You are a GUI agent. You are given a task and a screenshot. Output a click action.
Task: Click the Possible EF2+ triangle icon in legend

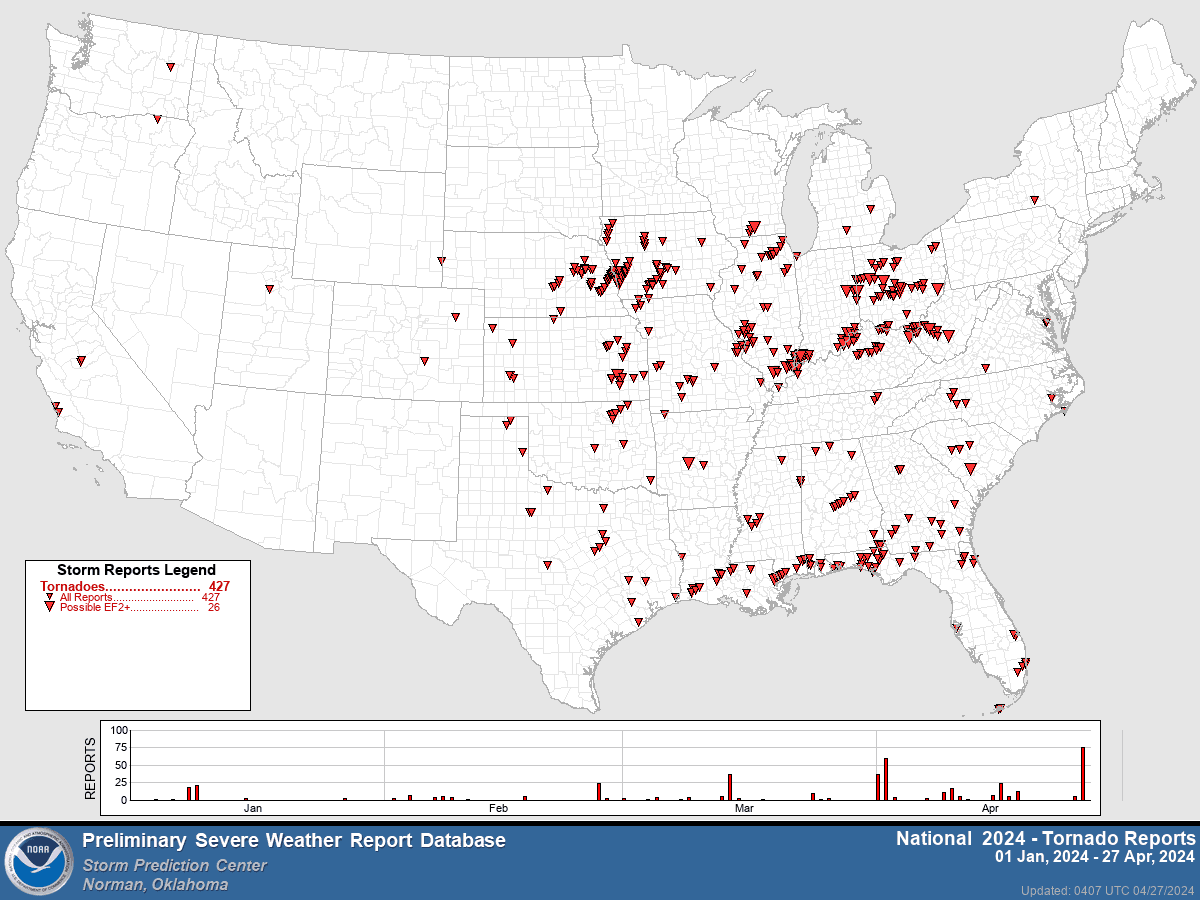tap(49, 607)
